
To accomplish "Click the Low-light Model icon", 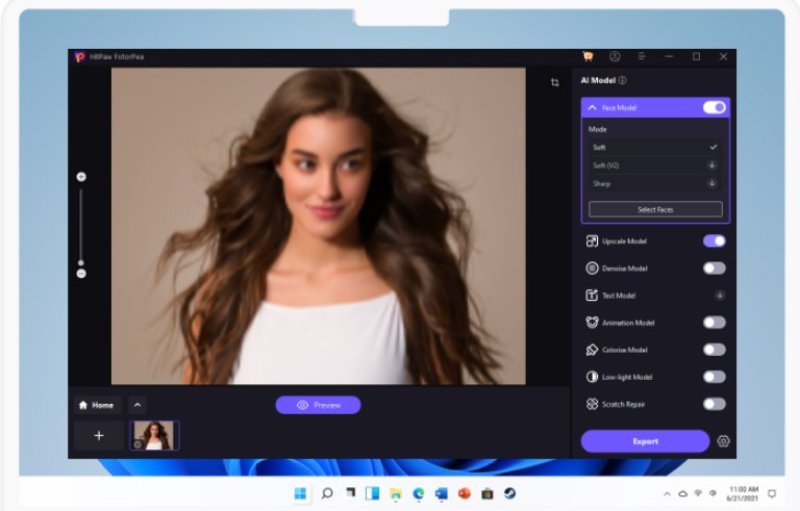I will 592,377.
